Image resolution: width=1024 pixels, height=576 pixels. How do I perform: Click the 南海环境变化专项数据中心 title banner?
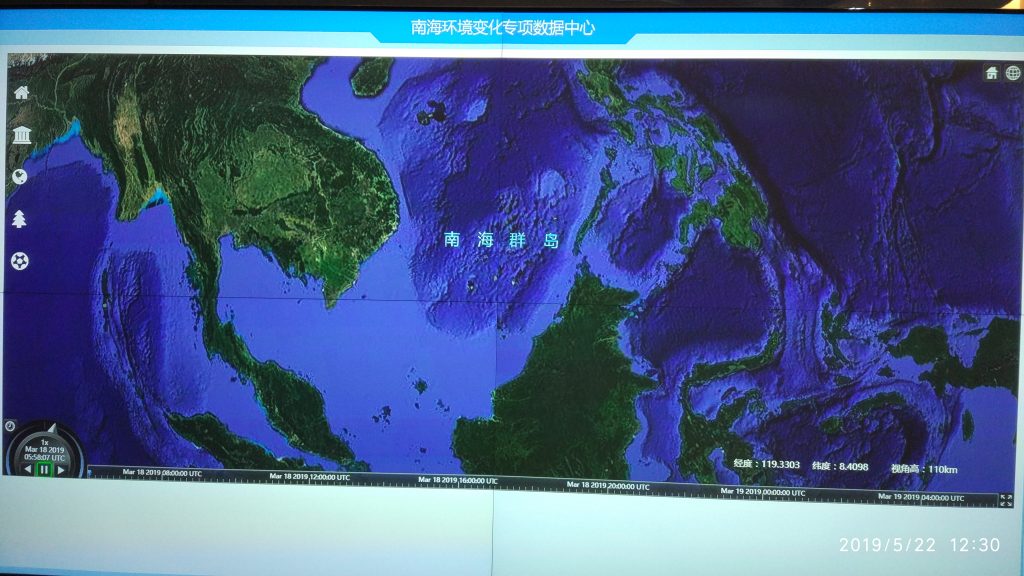pos(503,28)
